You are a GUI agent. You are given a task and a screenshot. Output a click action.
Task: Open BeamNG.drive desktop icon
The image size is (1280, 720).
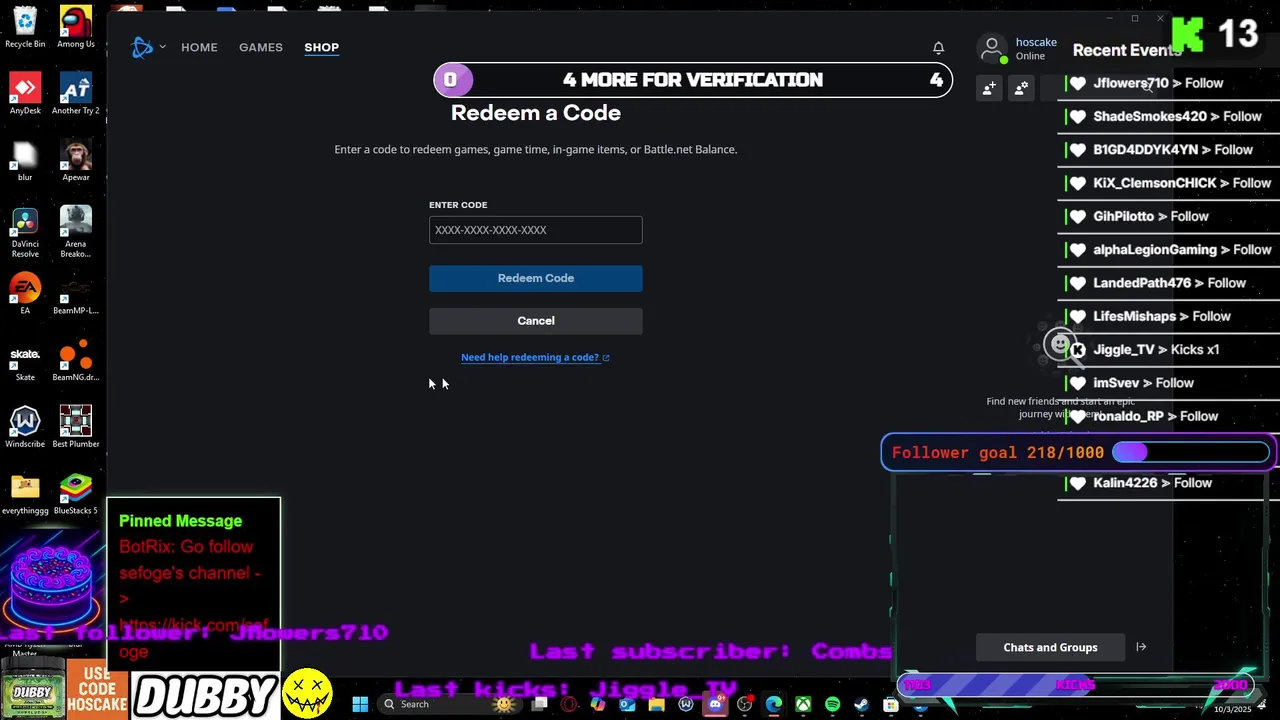pos(76,361)
